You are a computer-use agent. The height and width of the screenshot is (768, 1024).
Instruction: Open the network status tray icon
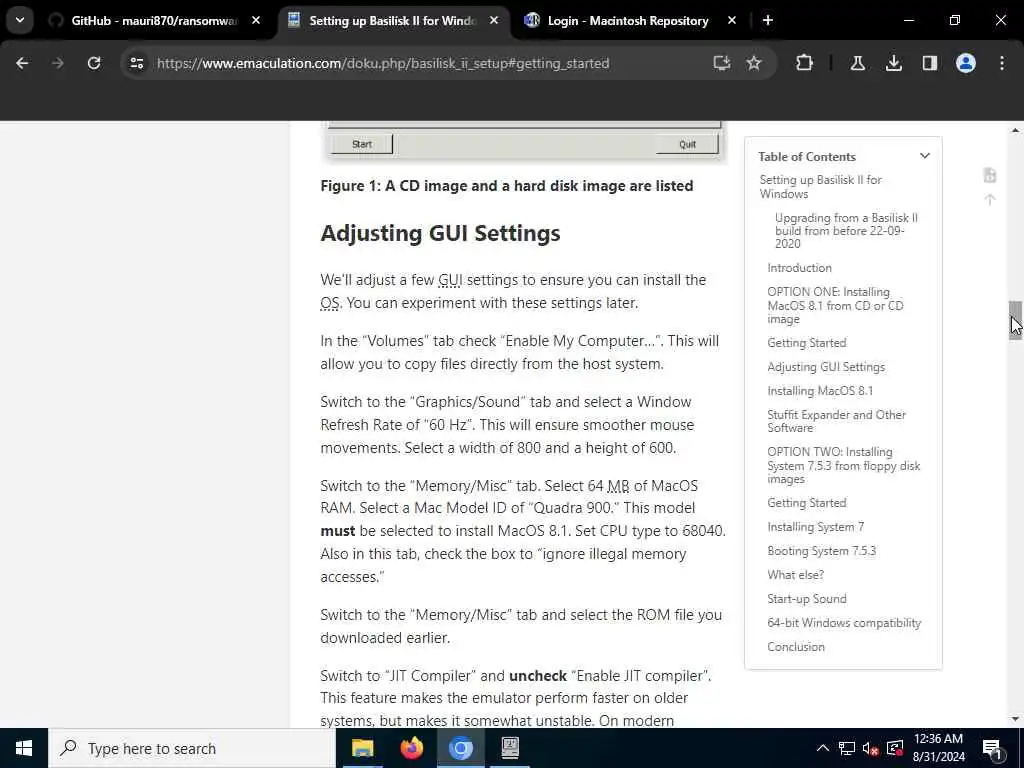pyautogui.click(x=847, y=748)
